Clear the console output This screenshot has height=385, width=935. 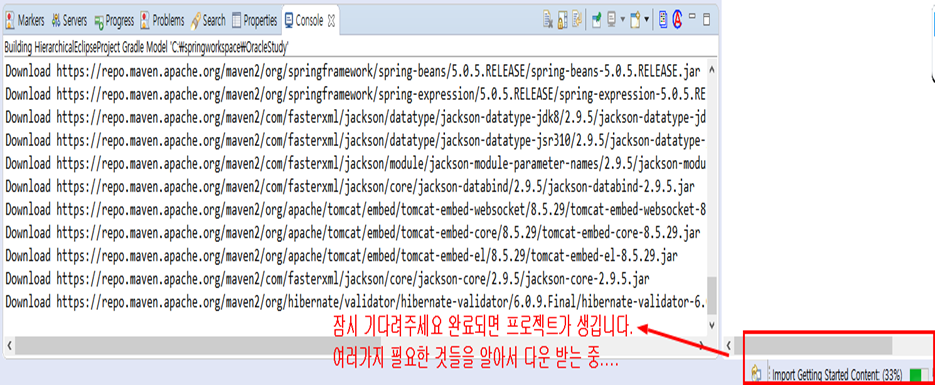[x=548, y=20]
